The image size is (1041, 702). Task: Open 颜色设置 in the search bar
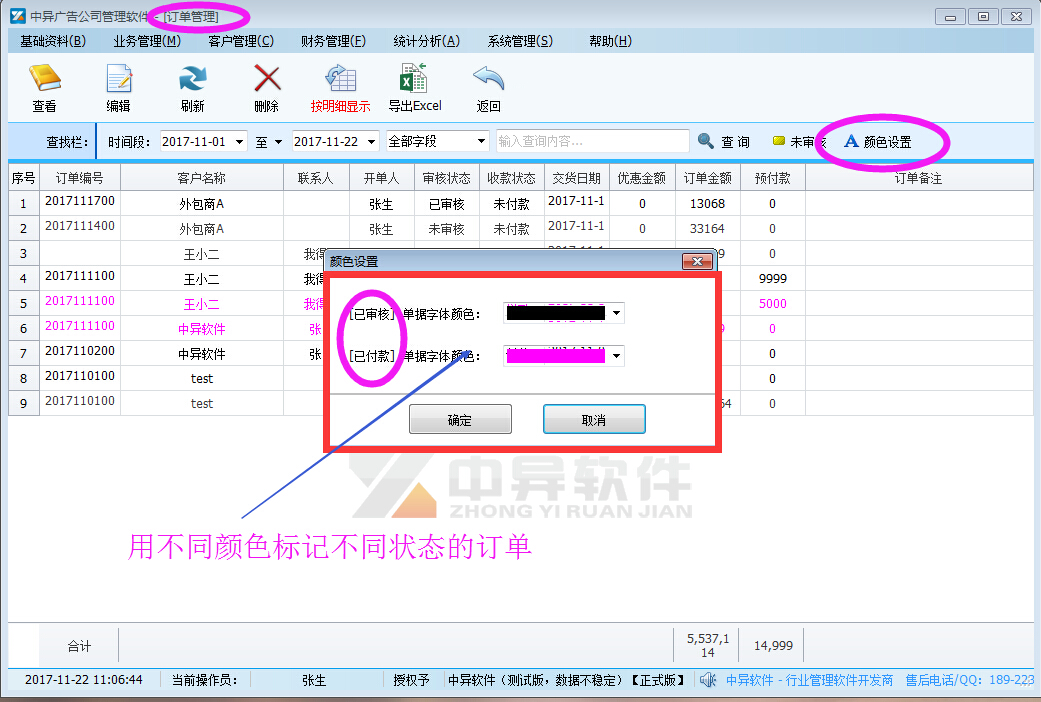click(x=878, y=141)
